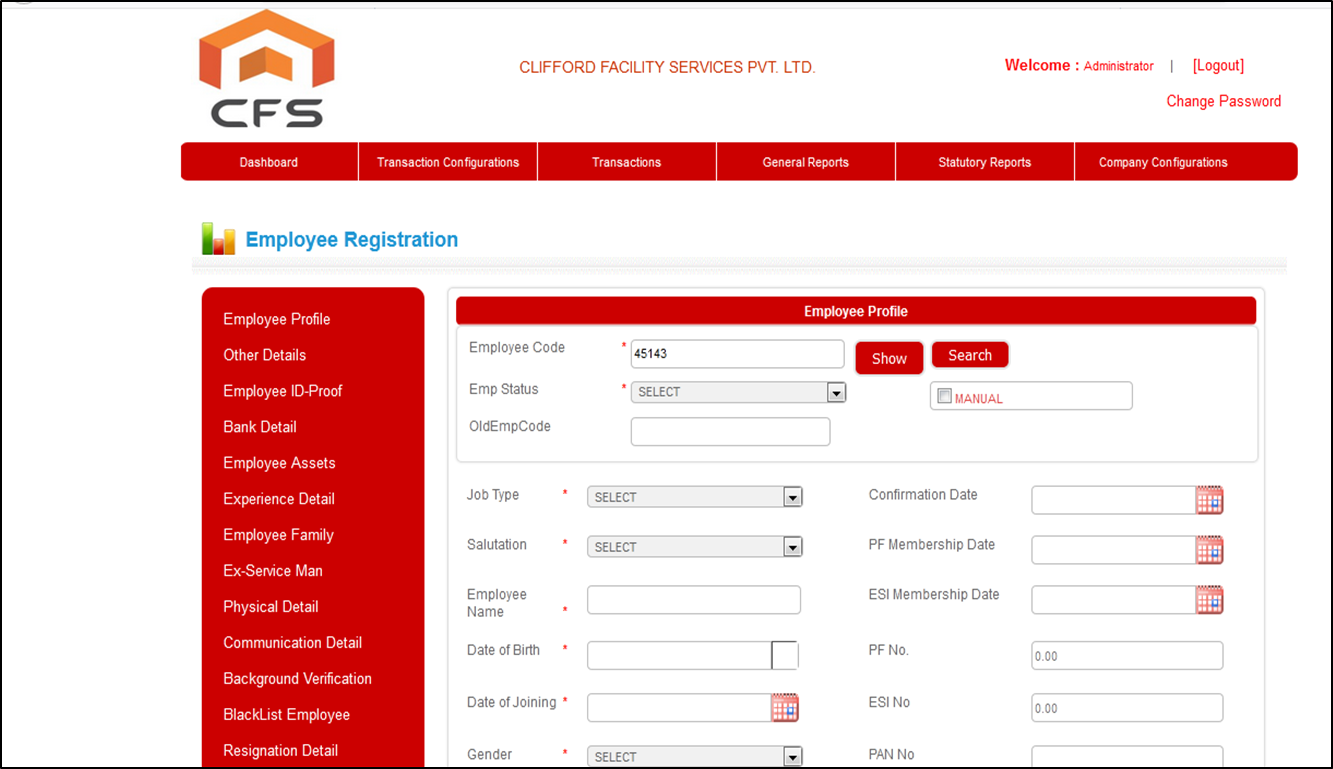The width and height of the screenshot is (1333, 769).
Task: Open the Emp Status dropdown
Action: tap(738, 392)
